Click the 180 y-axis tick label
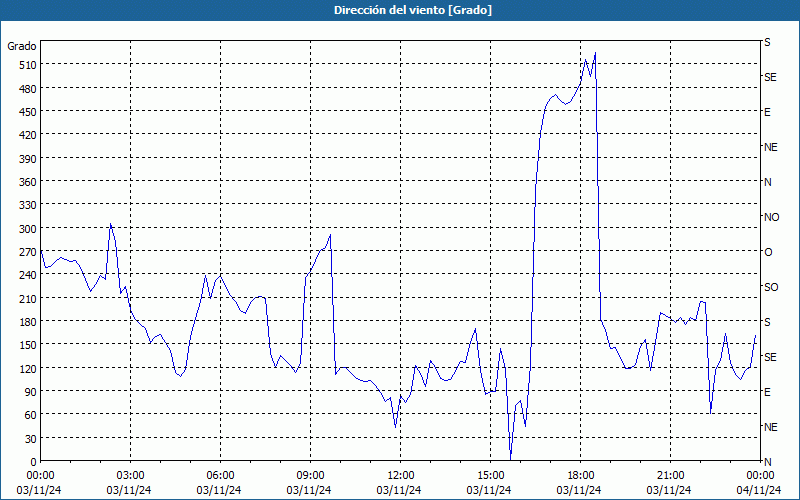The height and width of the screenshot is (500, 800). click(x=28, y=321)
